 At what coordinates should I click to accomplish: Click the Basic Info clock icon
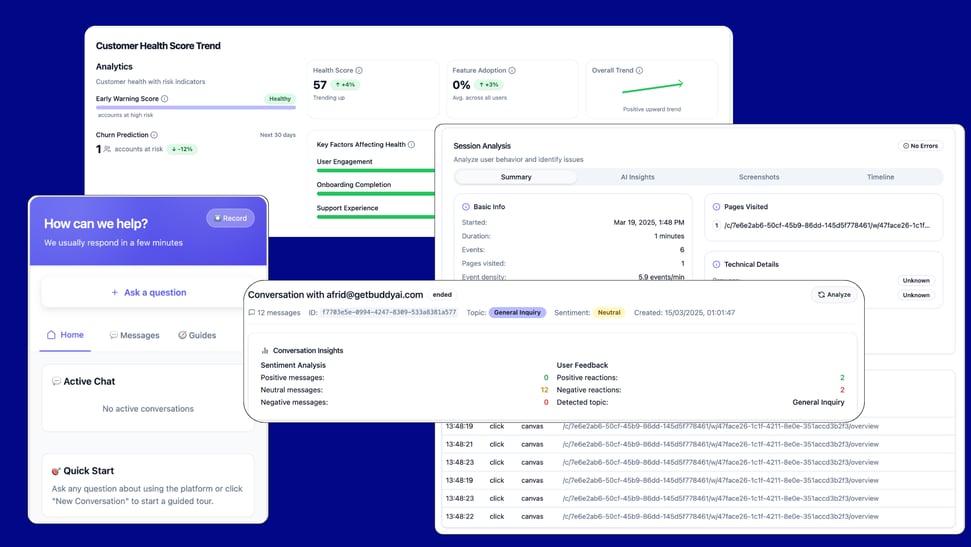[466, 207]
